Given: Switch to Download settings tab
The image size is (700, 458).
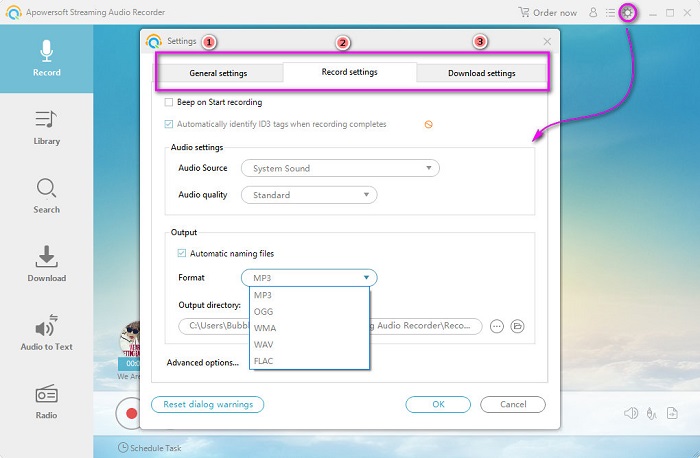Looking at the screenshot, I should point(482,73).
